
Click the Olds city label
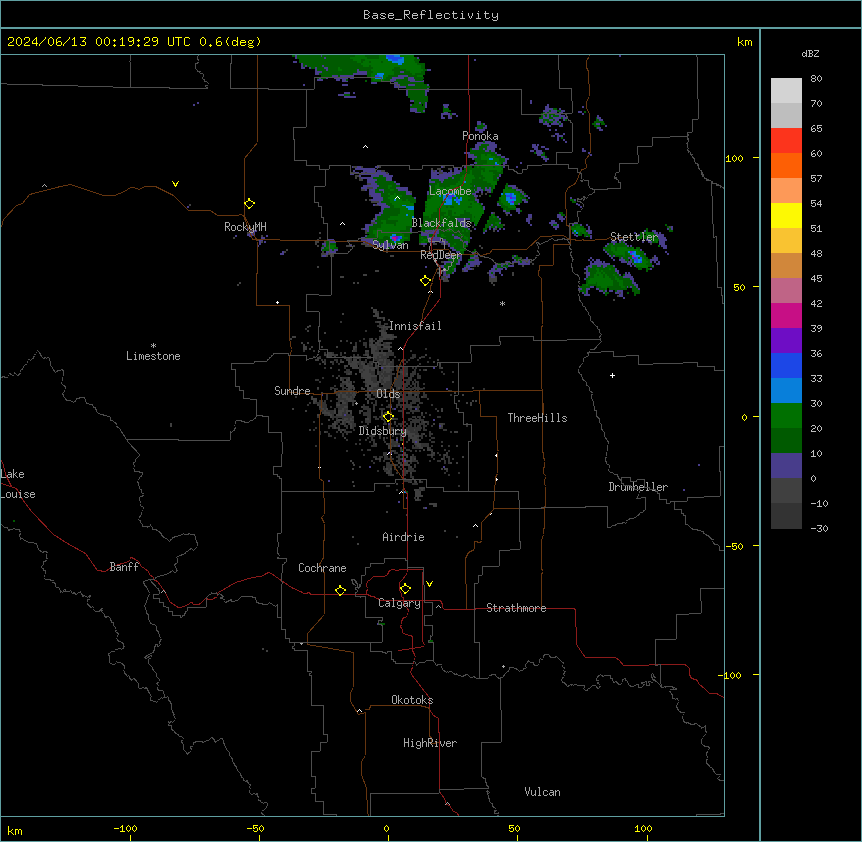tap(388, 394)
